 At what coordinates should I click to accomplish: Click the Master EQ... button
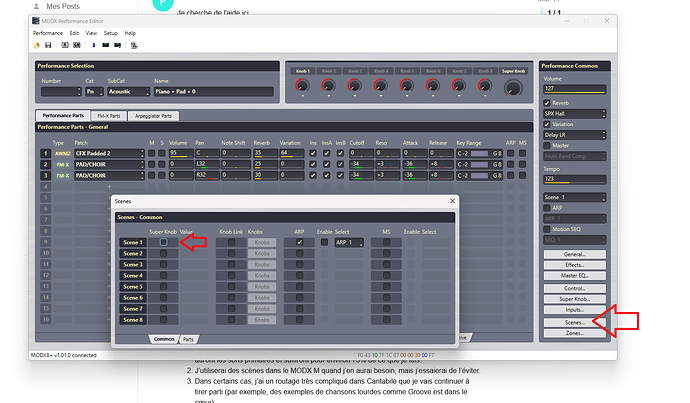tap(574, 275)
